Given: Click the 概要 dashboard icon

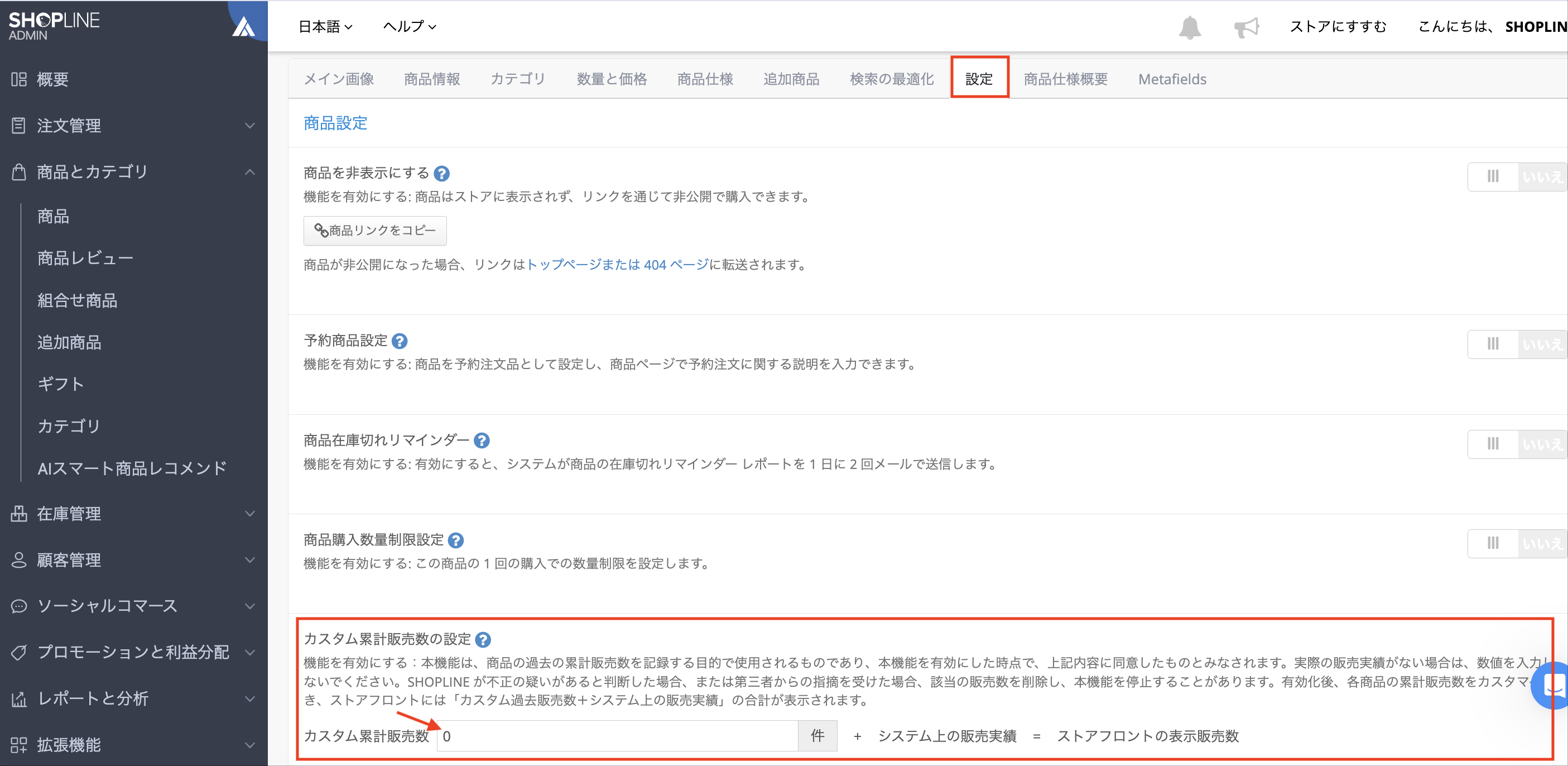Looking at the screenshot, I should pyautogui.click(x=19, y=79).
